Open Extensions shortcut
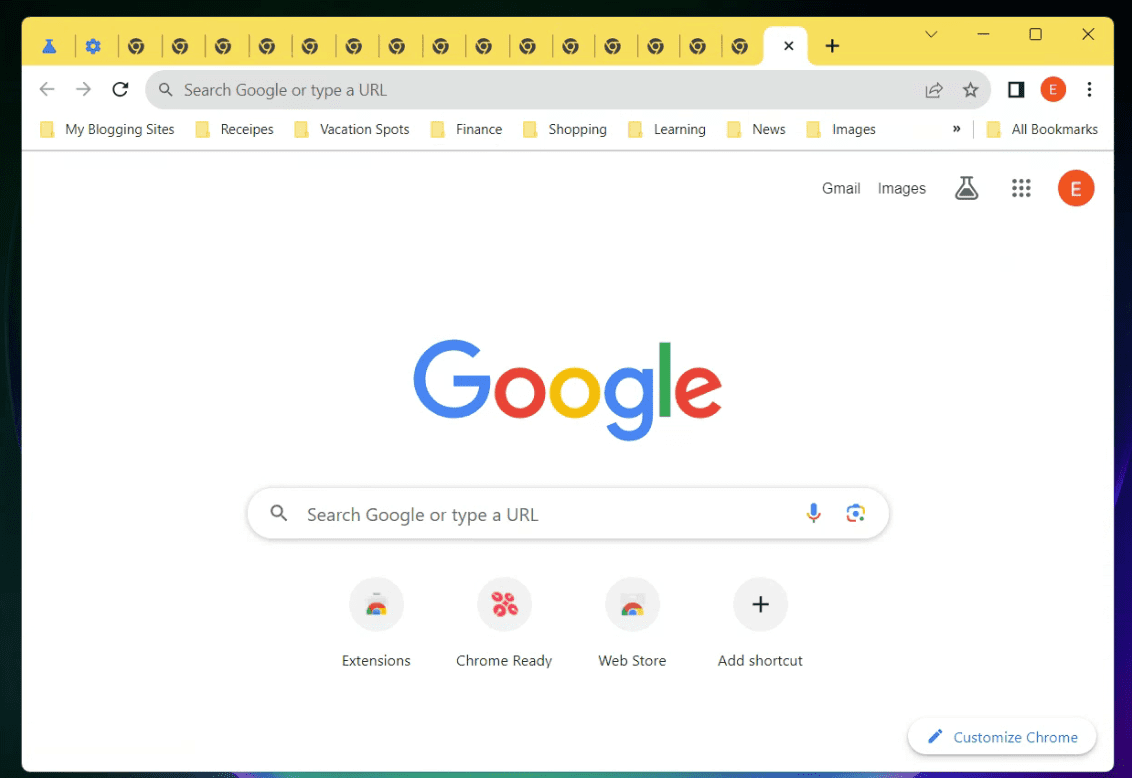This screenshot has height=778, width=1132. coord(376,624)
